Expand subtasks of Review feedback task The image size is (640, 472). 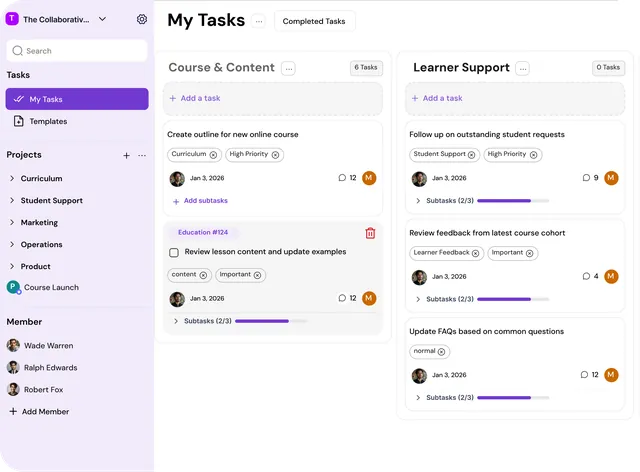418,299
